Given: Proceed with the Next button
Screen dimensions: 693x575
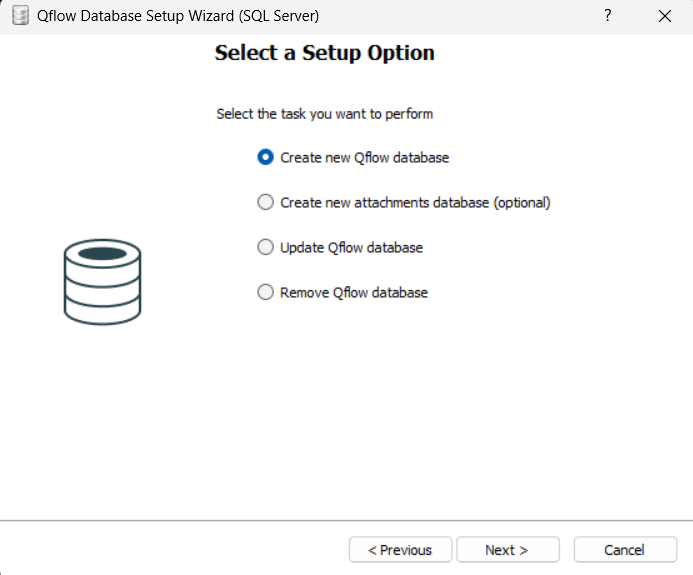Looking at the screenshot, I should (x=508, y=550).
